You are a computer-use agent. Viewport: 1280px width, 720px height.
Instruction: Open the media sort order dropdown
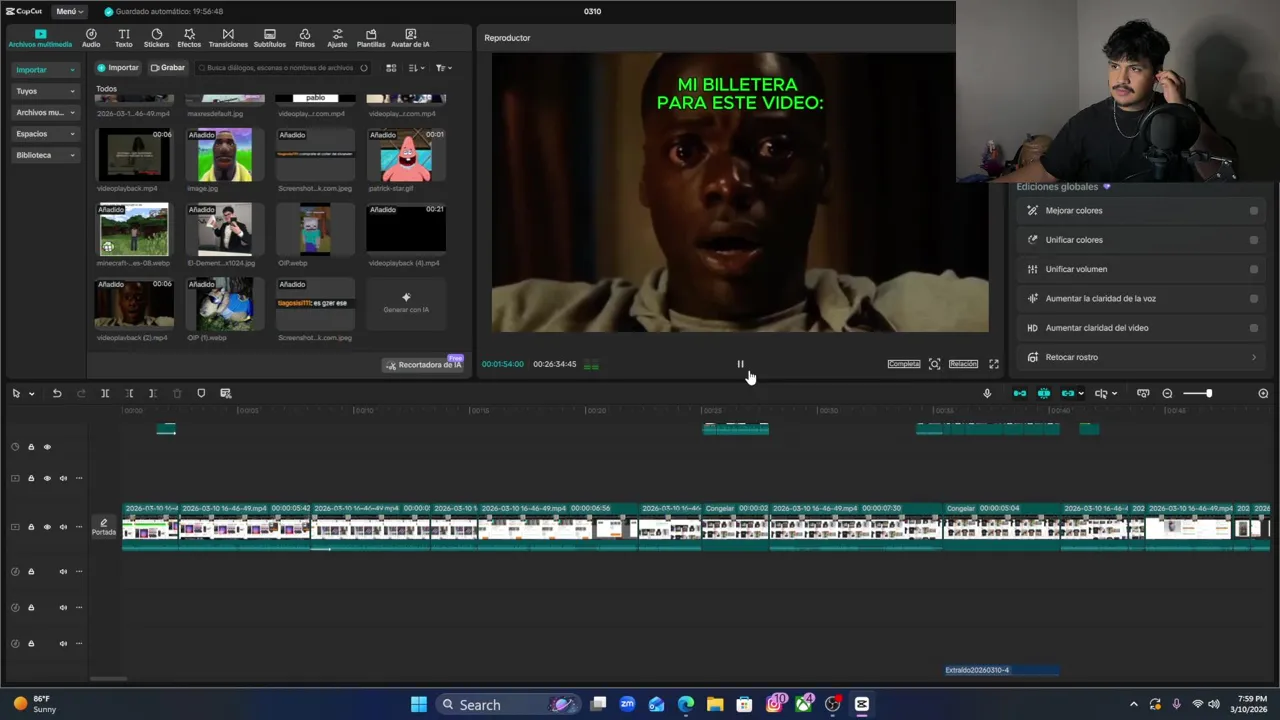click(x=417, y=68)
